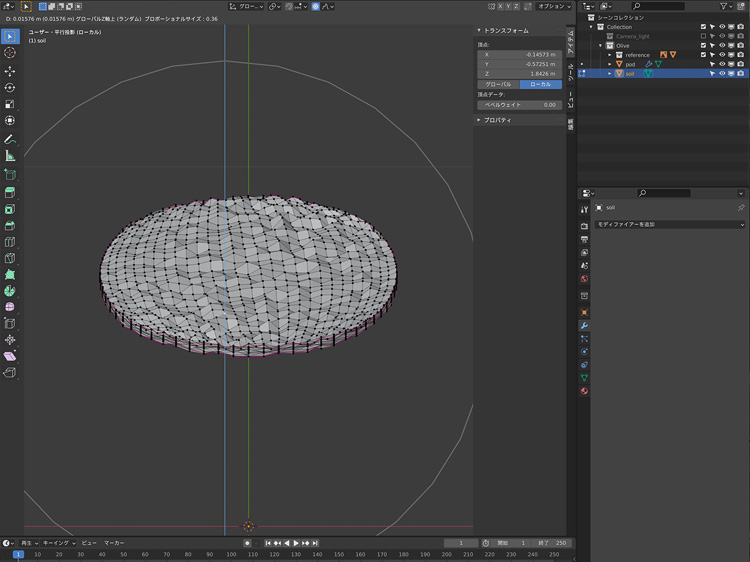The image size is (750, 562).
Task: Select the Measure tool
Action: point(10,156)
